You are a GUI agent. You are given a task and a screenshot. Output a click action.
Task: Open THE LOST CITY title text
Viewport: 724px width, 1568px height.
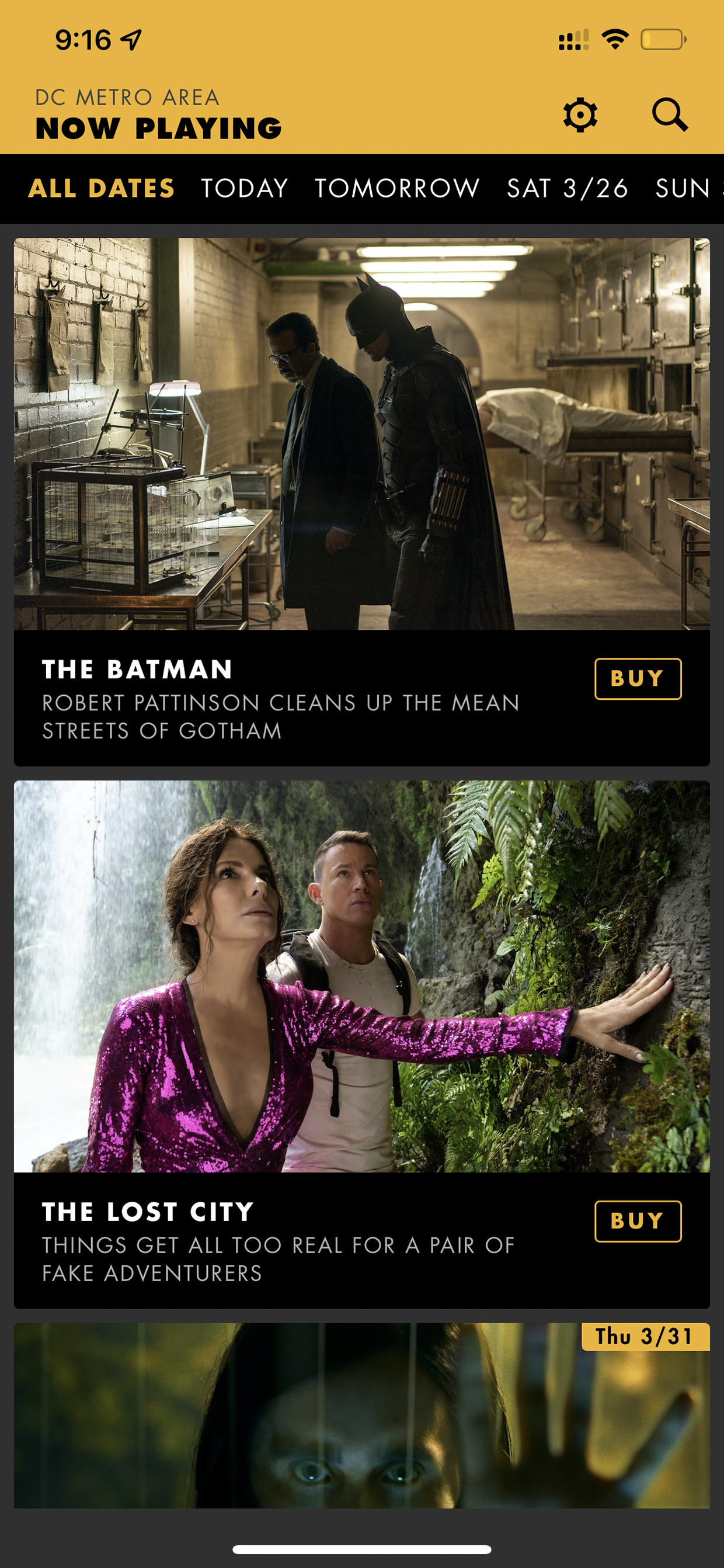(148, 1212)
